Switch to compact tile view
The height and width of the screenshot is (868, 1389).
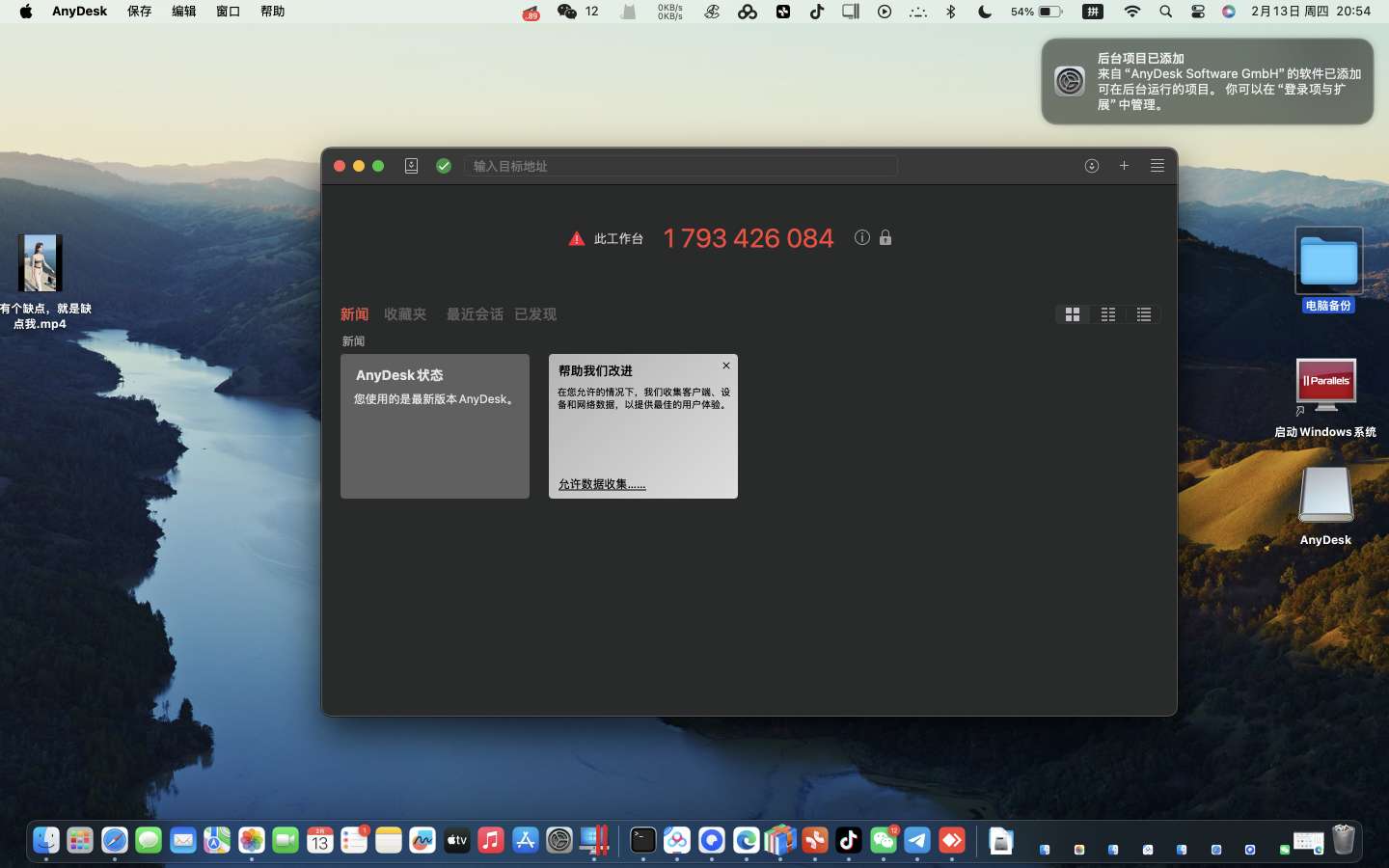(x=1108, y=314)
